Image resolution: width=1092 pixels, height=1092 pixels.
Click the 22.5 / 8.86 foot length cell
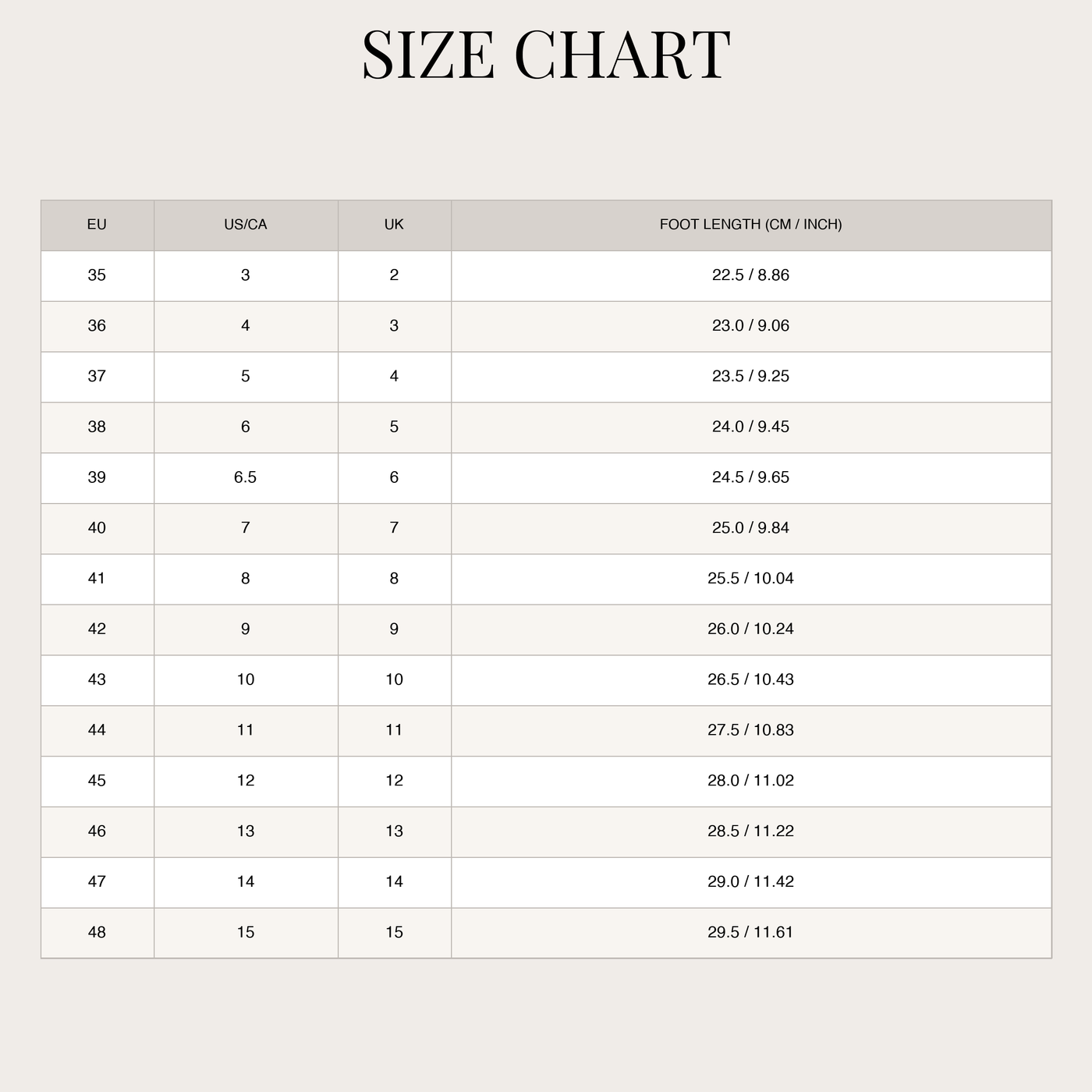pyautogui.click(x=751, y=276)
